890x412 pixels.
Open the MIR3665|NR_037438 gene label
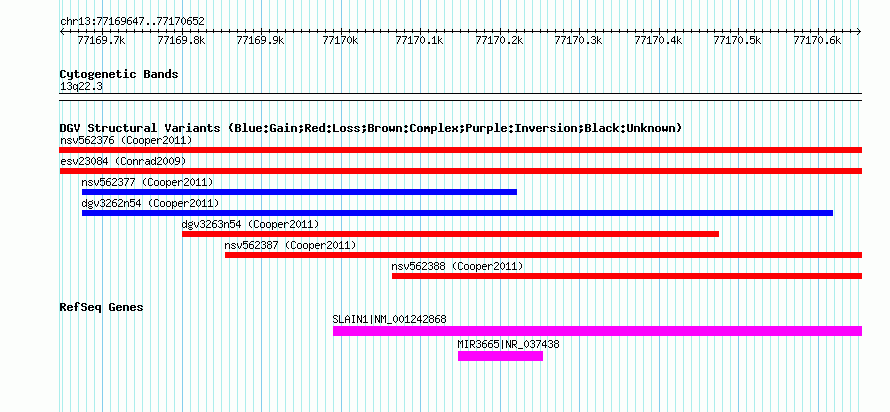click(509, 344)
